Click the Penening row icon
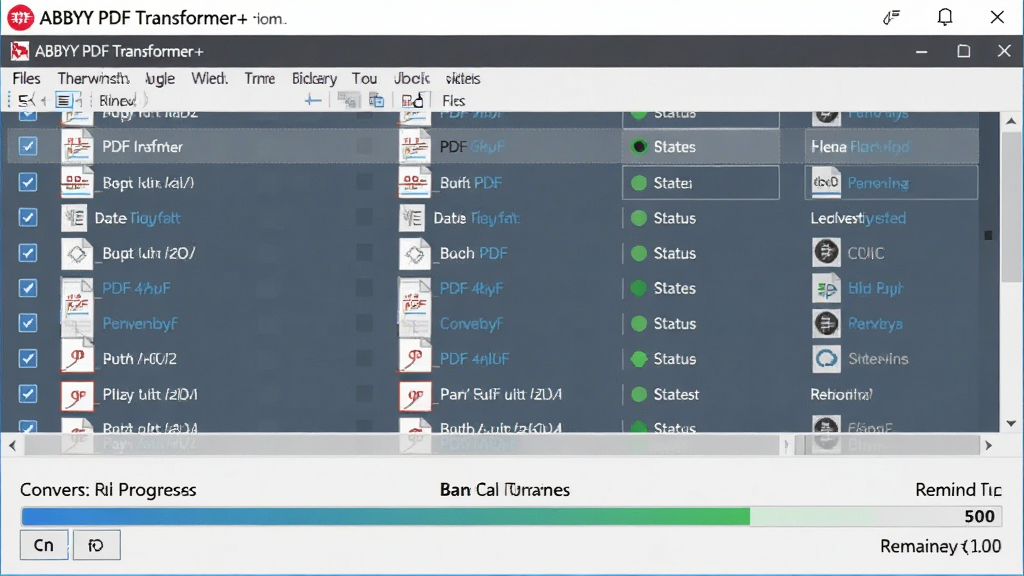The width and height of the screenshot is (1024, 576). [x=826, y=182]
